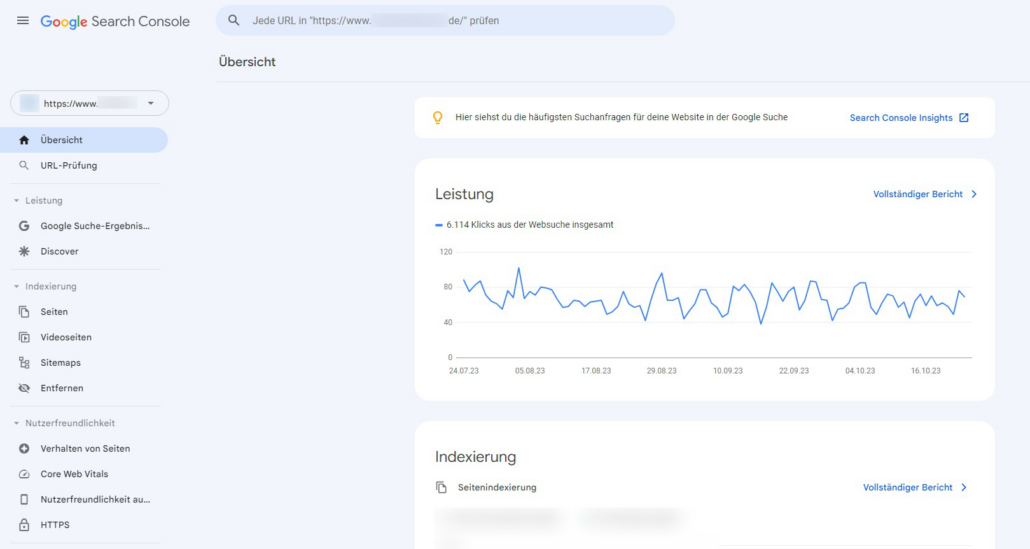Click the Seiten pages icon
Screen dimensions: 1030x549
pyautogui.click(x=24, y=312)
